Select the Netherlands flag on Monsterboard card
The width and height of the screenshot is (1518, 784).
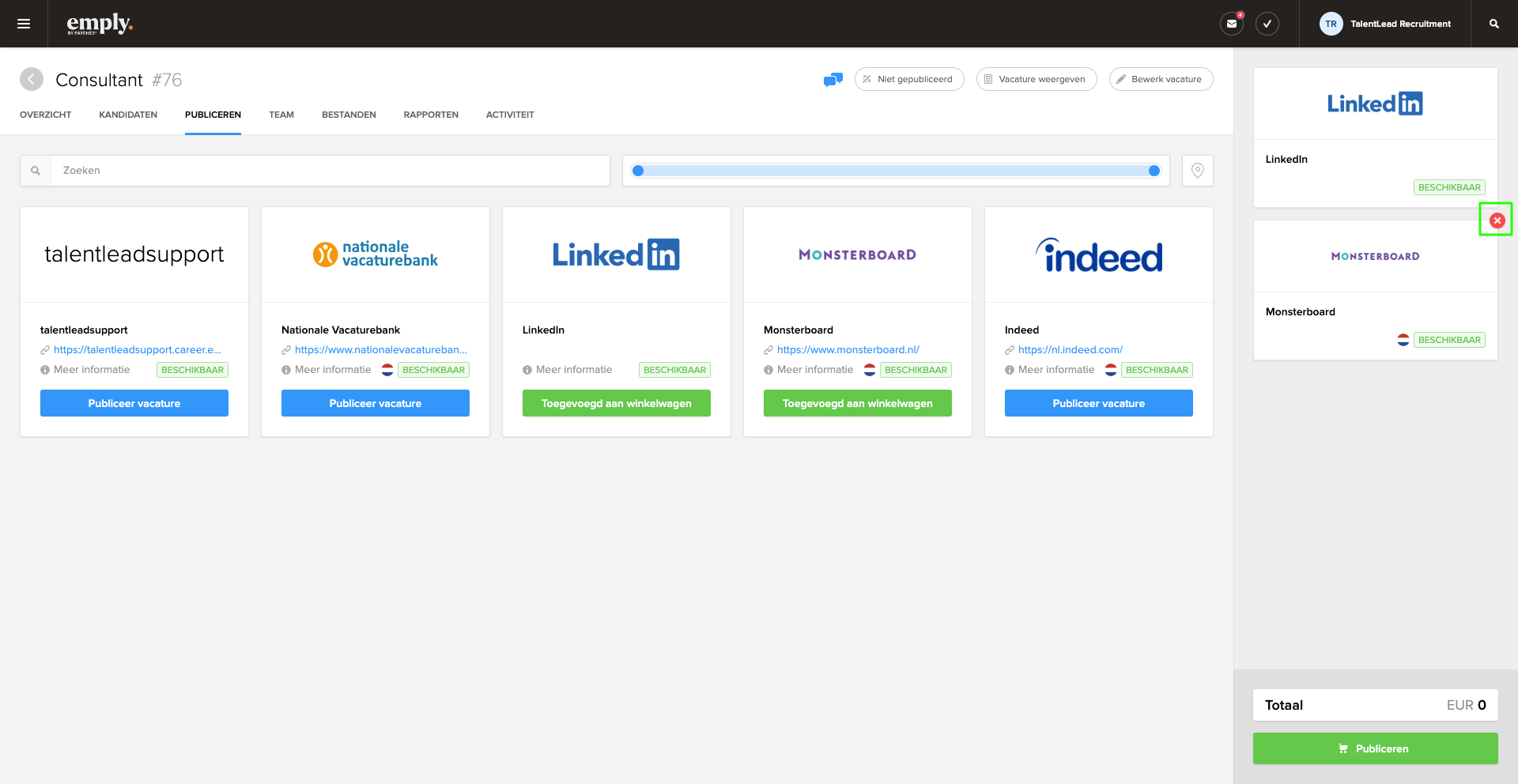[x=870, y=370]
